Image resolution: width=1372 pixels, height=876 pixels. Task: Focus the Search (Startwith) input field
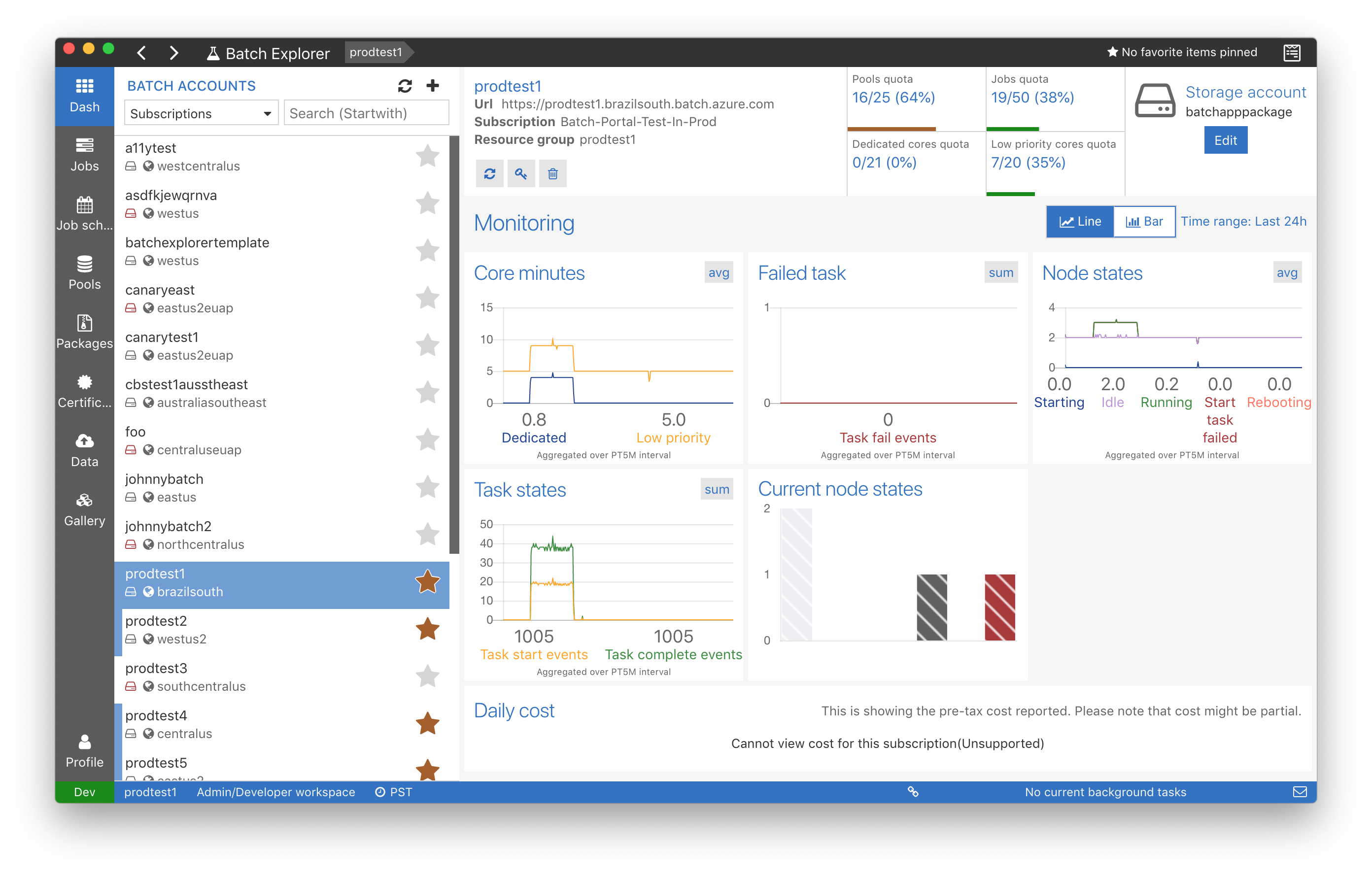pos(366,113)
